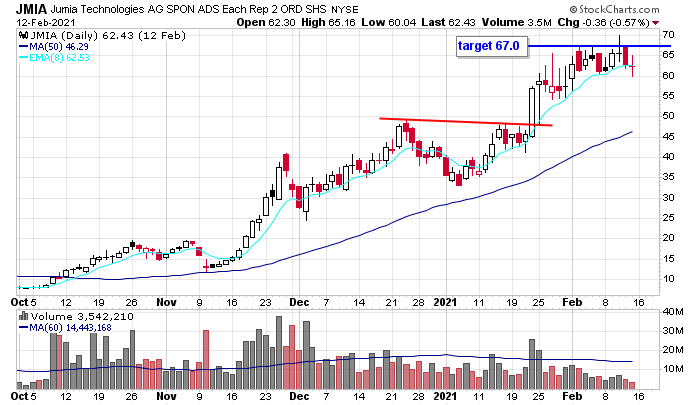Click the 'Dec' label on volume panel axis
700x405 pixels.
pyautogui.click(x=299, y=396)
